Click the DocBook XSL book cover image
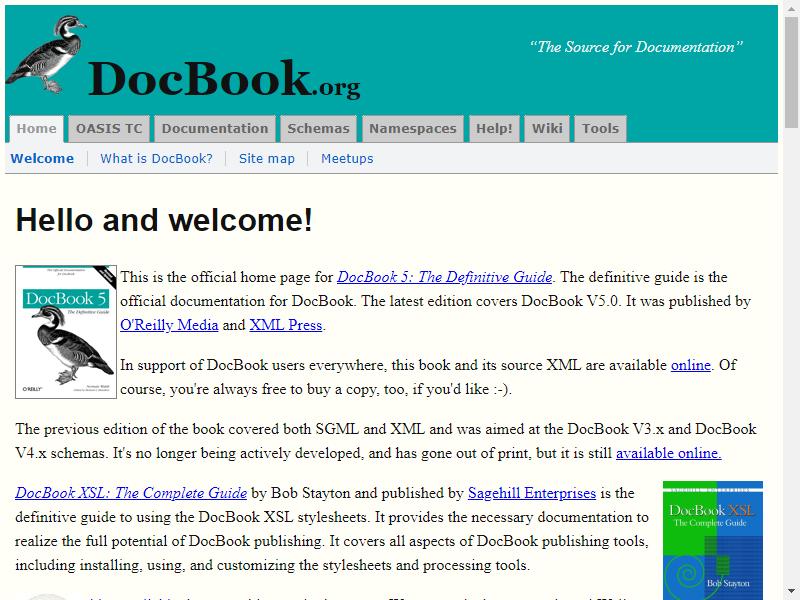Image resolution: width=800 pixels, height=600 pixels. pos(713,540)
